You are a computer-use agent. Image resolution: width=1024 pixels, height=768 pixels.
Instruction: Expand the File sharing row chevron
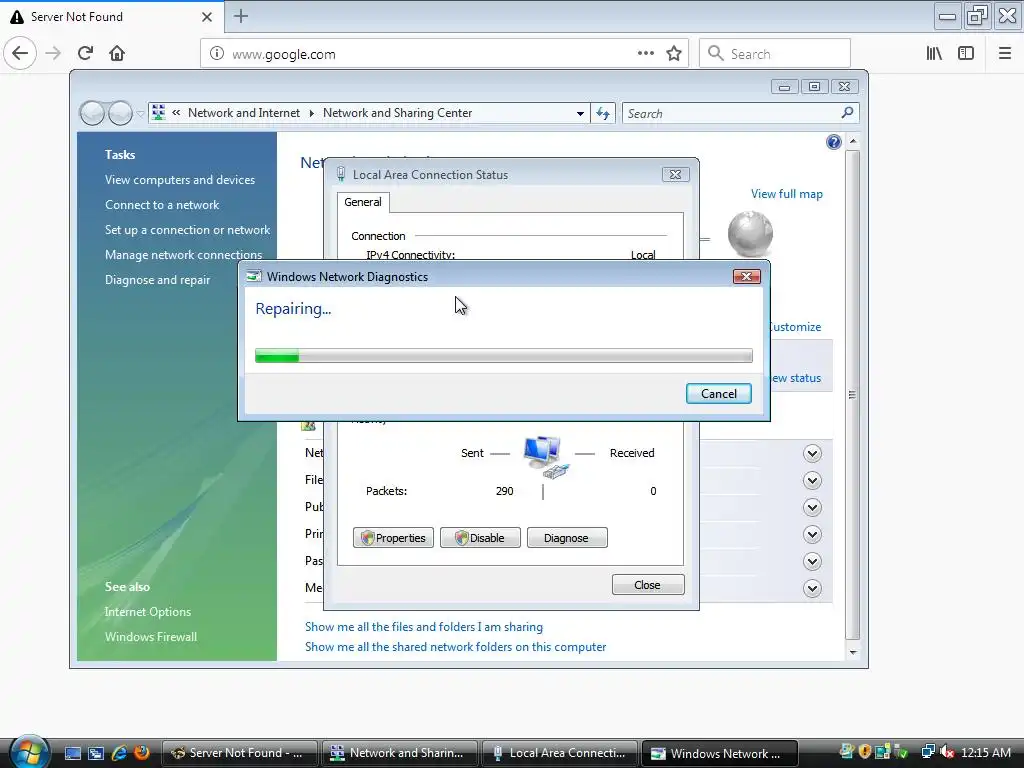coord(812,481)
